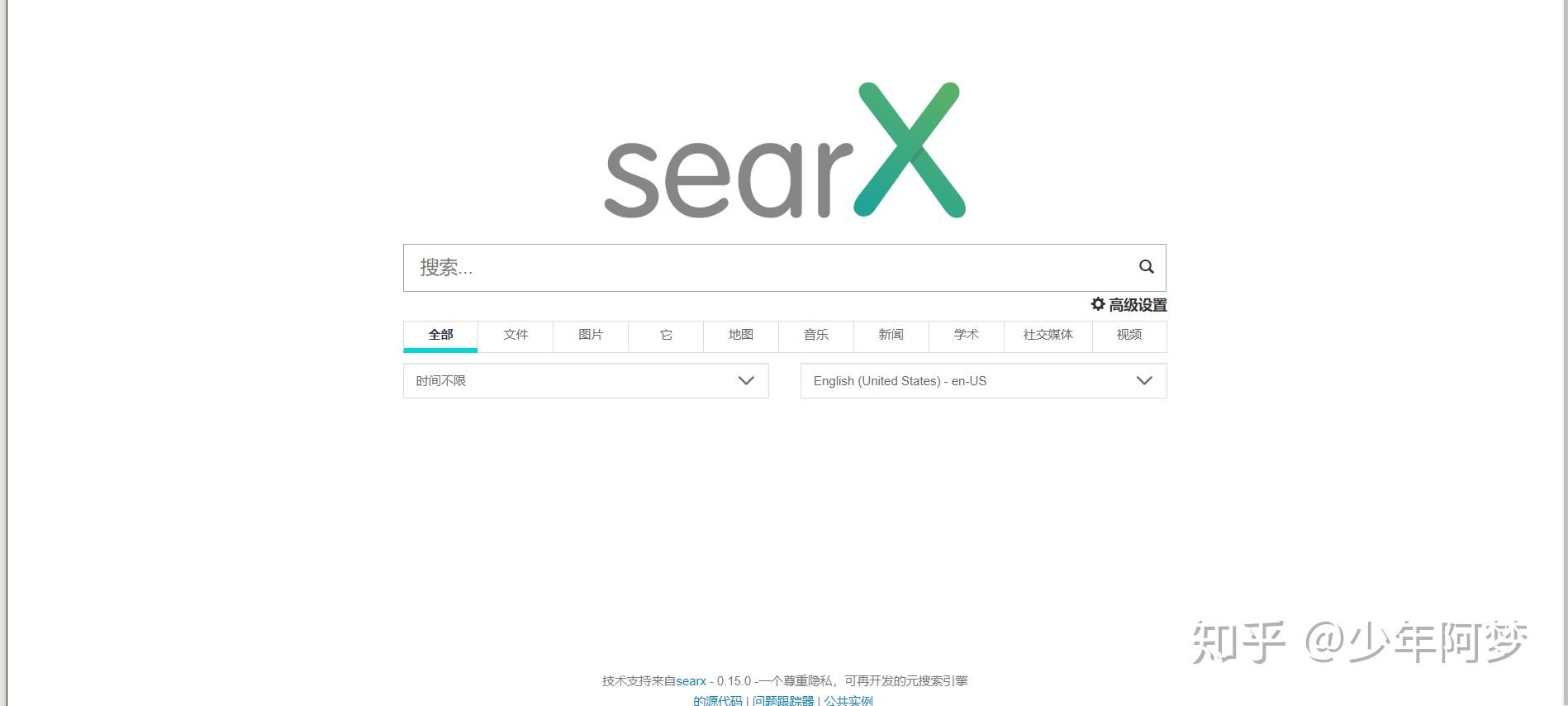1568x706 pixels.
Task: Select the 全部 category tab
Action: tap(440, 335)
